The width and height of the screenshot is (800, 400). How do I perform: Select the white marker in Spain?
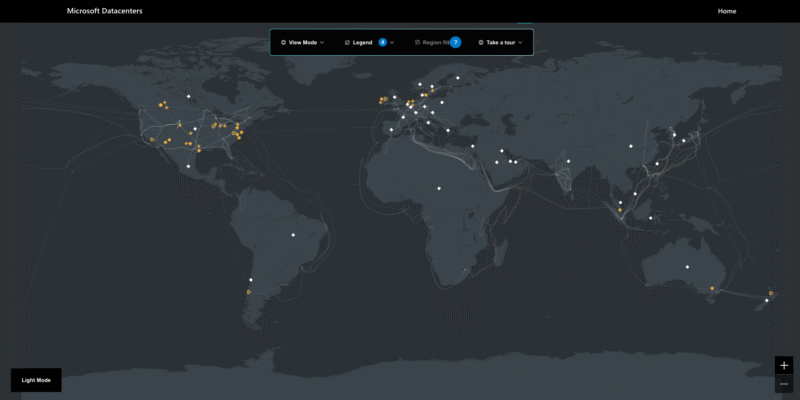point(391,130)
